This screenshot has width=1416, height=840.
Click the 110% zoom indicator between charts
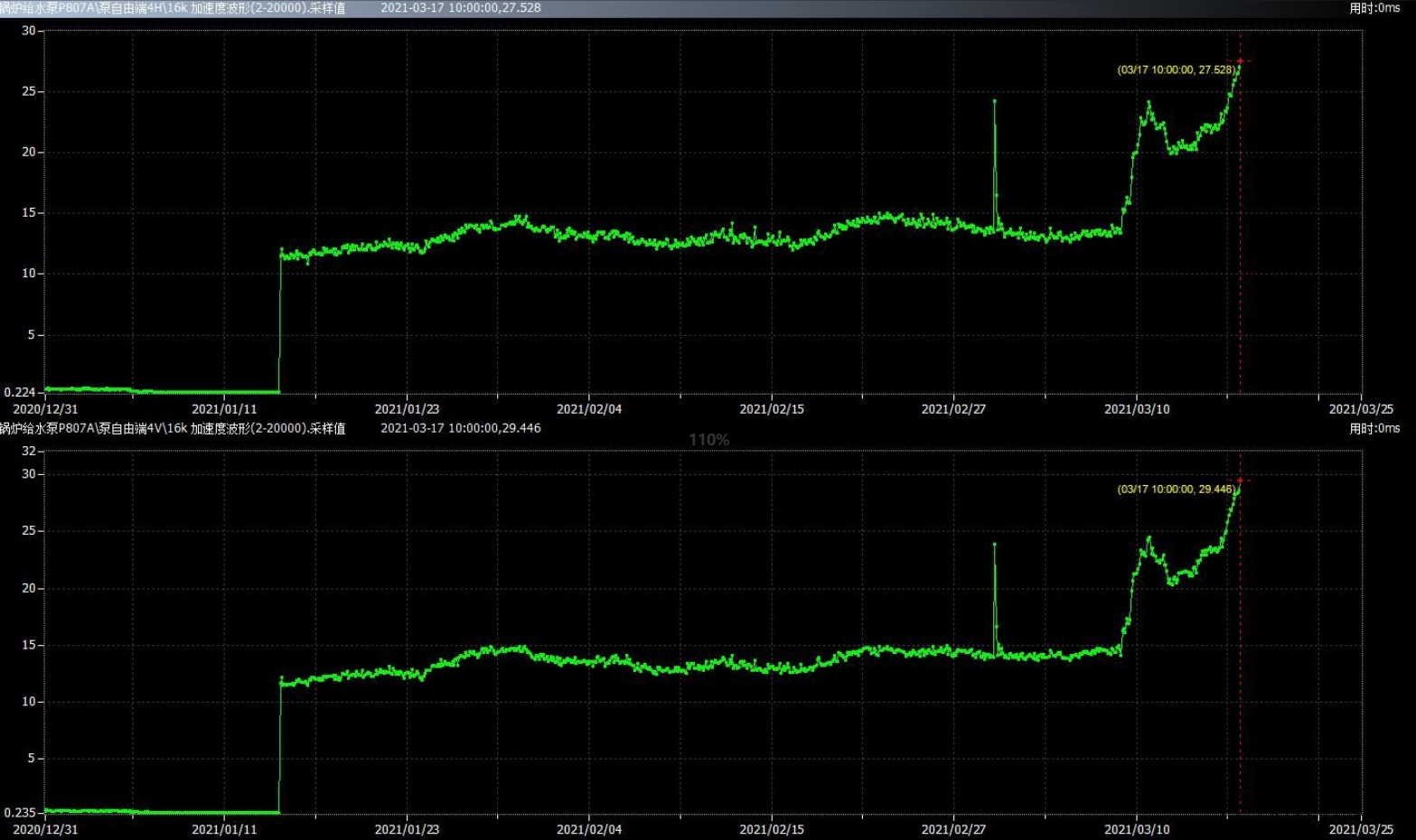click(x=708, y=440)
